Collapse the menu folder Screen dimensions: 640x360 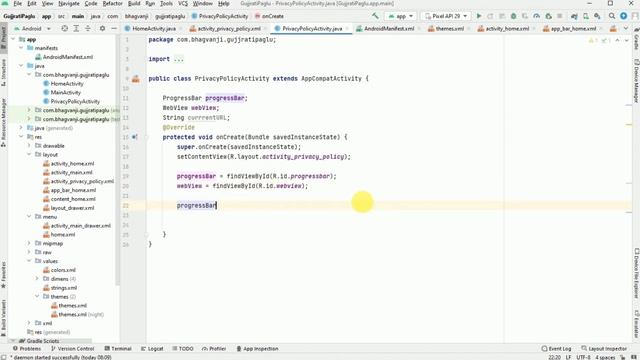tap(29, 217)
